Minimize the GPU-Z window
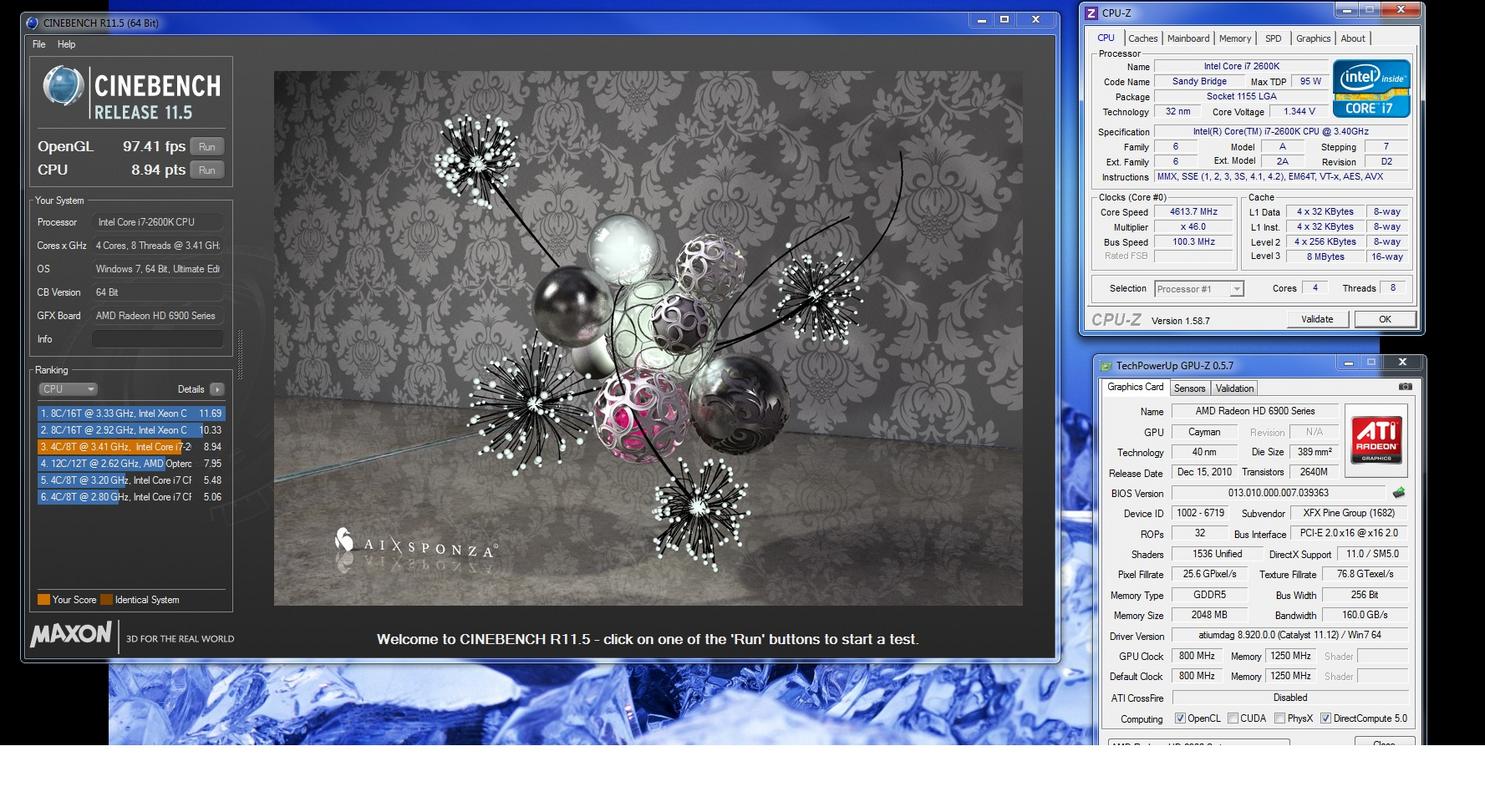1485x802 pixels. coord(1348,362)
